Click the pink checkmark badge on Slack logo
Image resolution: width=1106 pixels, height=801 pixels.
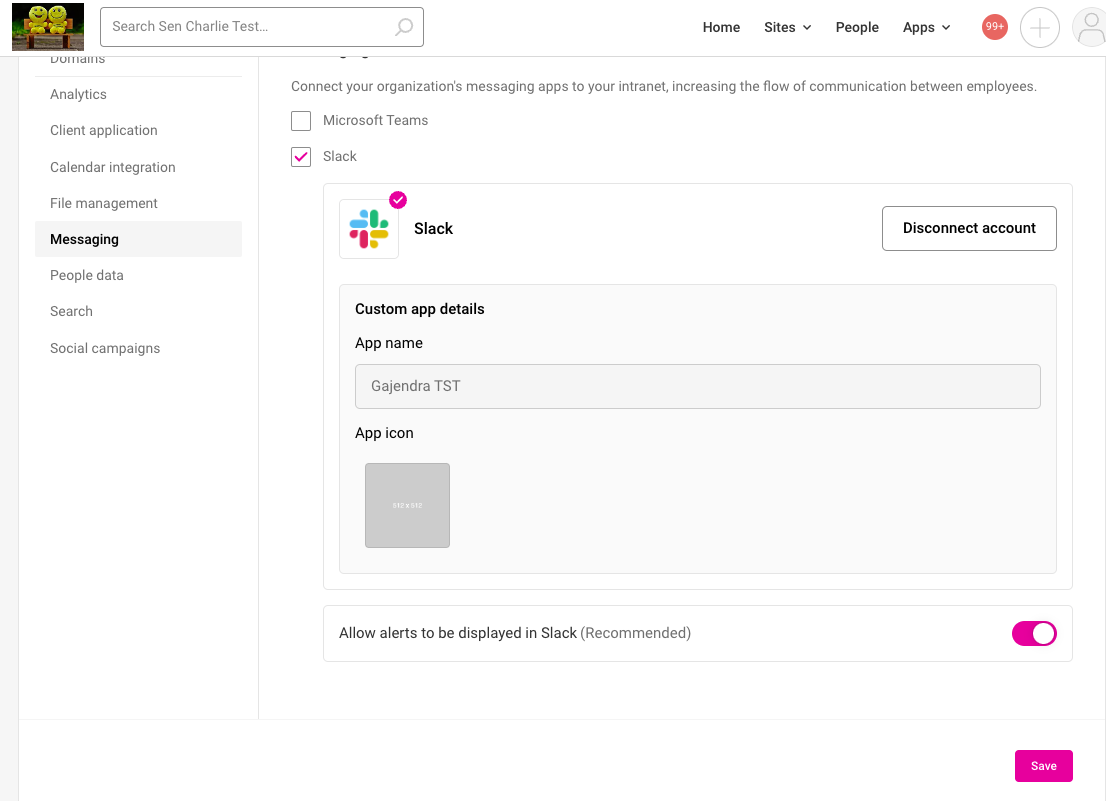pyautogui.click(x=397, y=199)
